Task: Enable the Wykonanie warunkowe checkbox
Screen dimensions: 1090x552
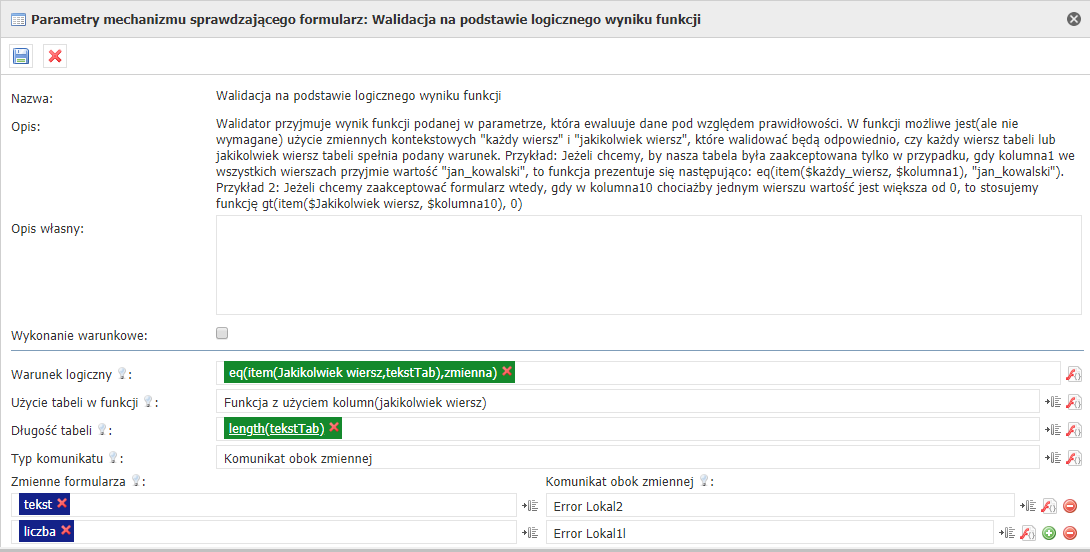Action: coord(223,333)
